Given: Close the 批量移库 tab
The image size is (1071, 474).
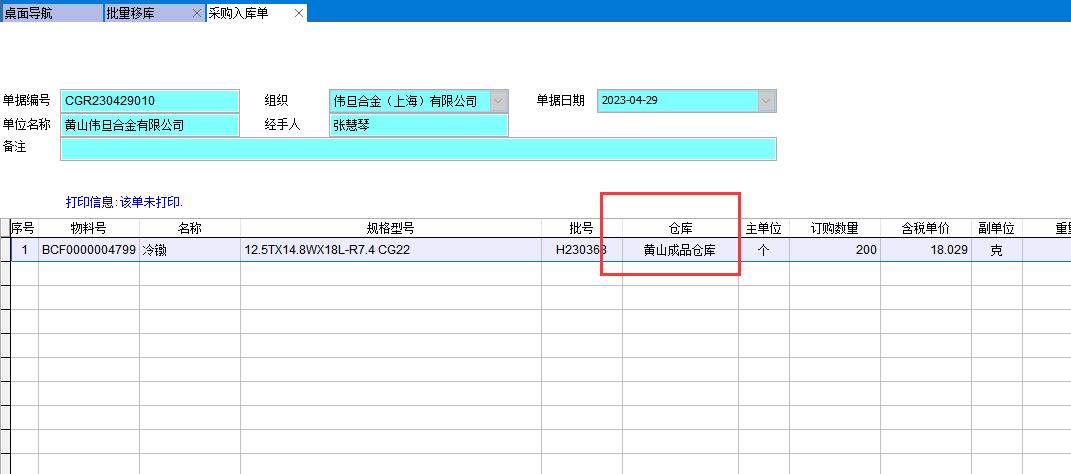Looking at the screenshot, I should click(x=196, y=13).
